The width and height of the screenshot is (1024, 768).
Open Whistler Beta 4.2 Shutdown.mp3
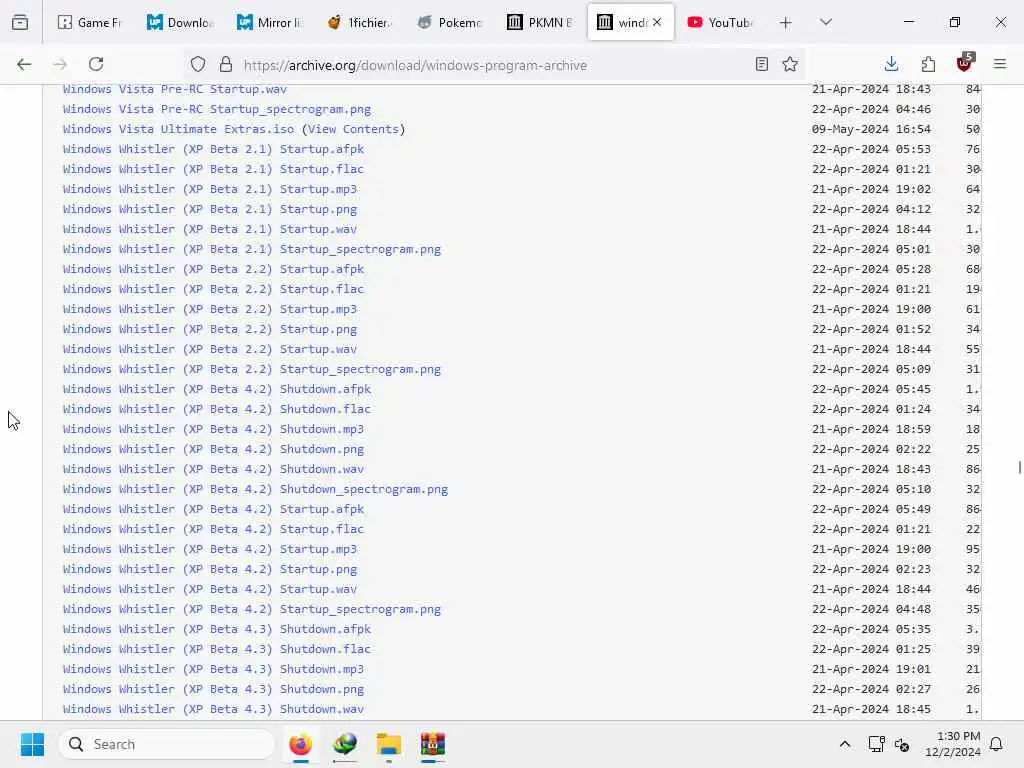click(213, 429)
